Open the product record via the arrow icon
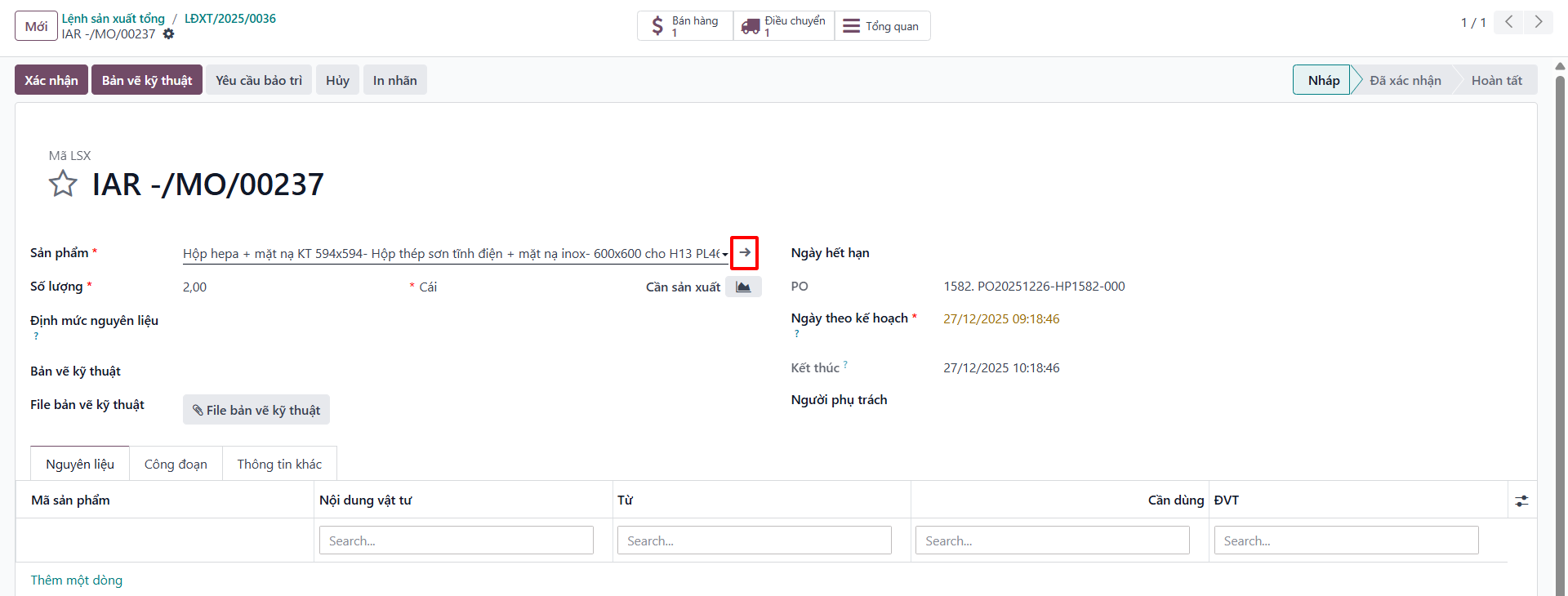This screenshot has height=596, width=1568. pos(744,253)
